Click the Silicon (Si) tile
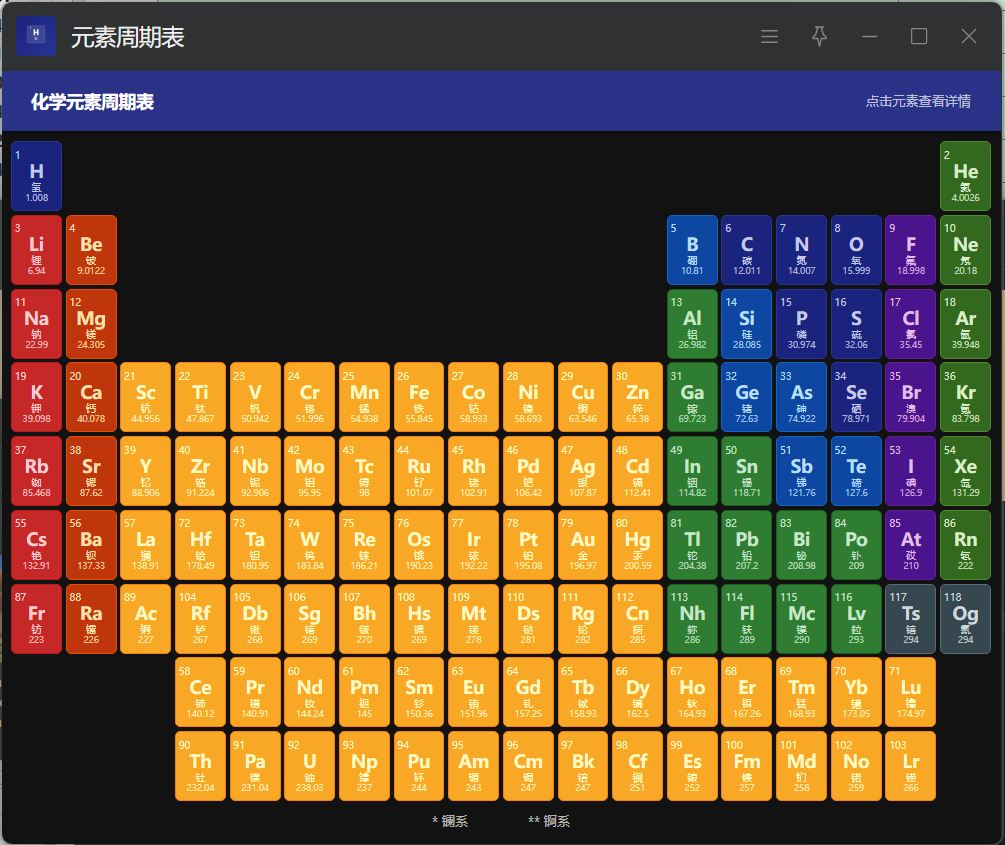Viewport: 1005px width, 845px height. pos(747,324)
